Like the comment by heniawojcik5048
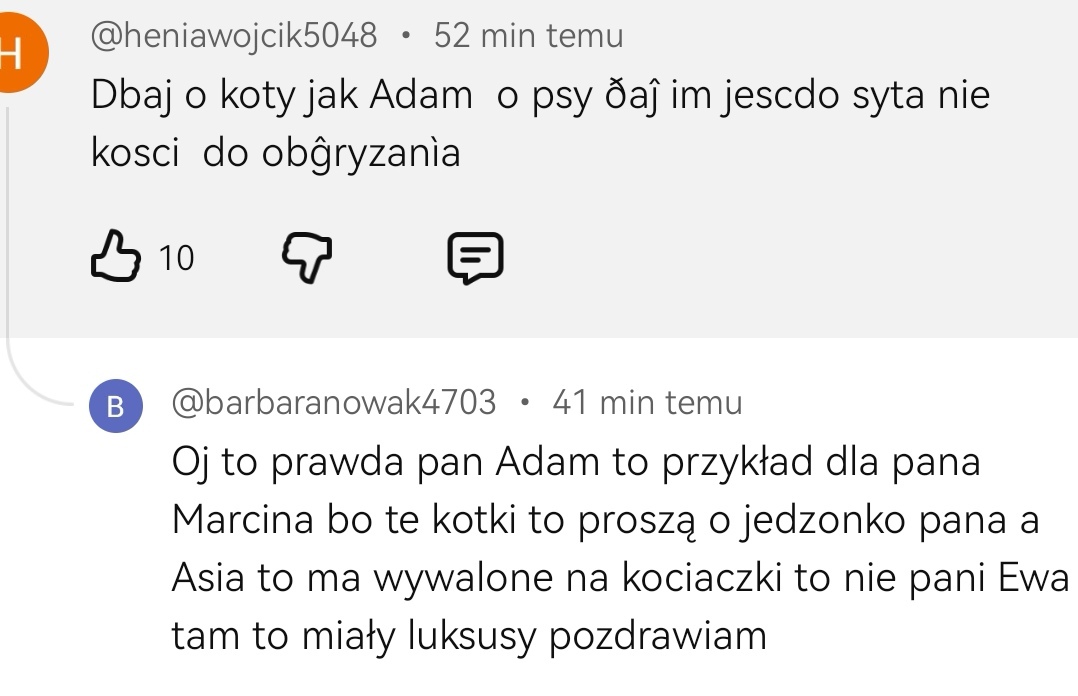This screenshot has width=1078, height=696. [x=116, y=256]
